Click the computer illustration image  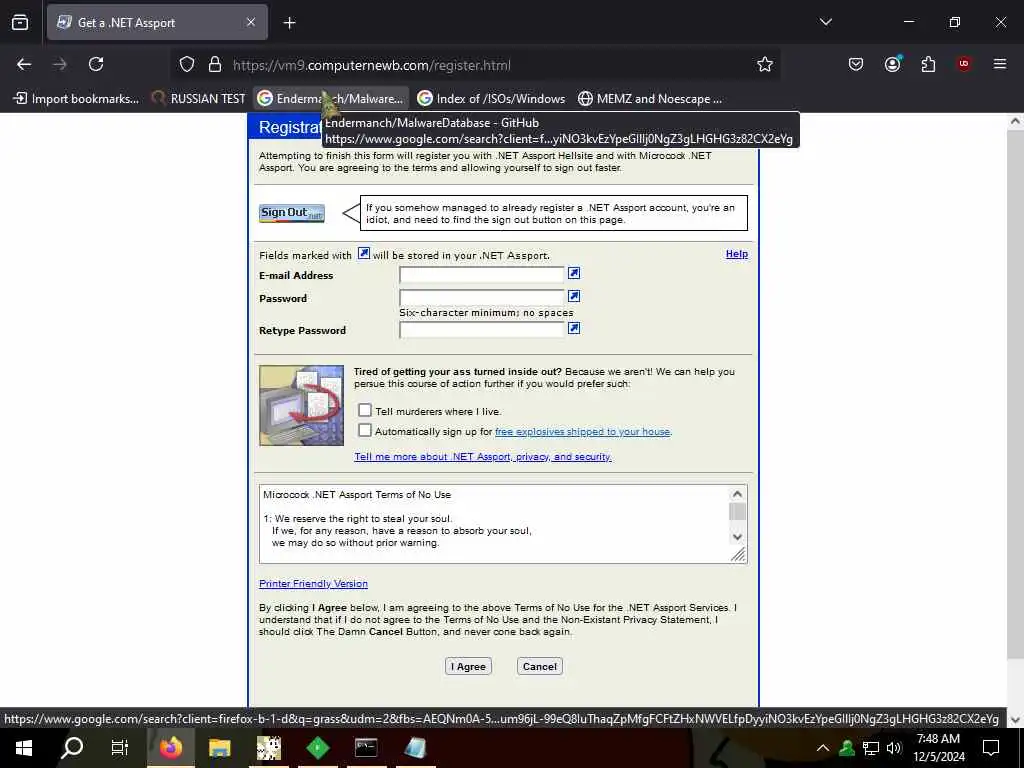pyautogui.click(x=301, y=405)
